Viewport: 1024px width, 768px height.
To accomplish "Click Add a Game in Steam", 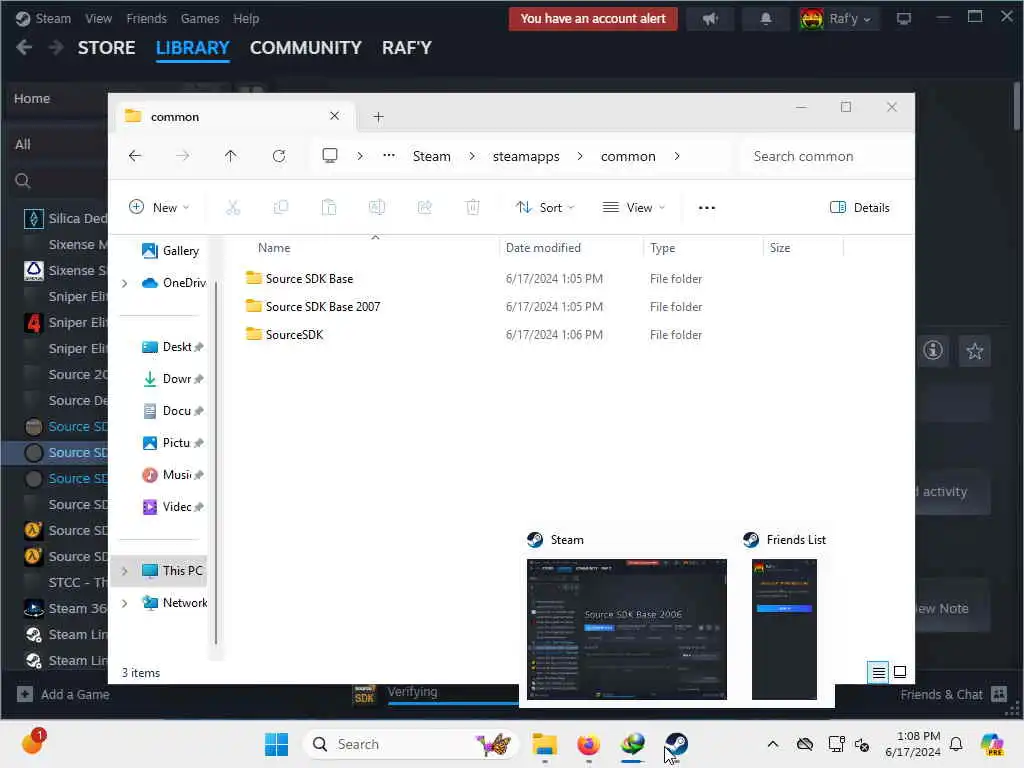I will 63,694.
